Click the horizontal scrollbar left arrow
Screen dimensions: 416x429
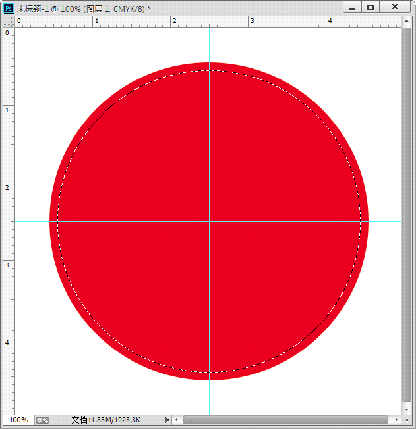[177, 420]
